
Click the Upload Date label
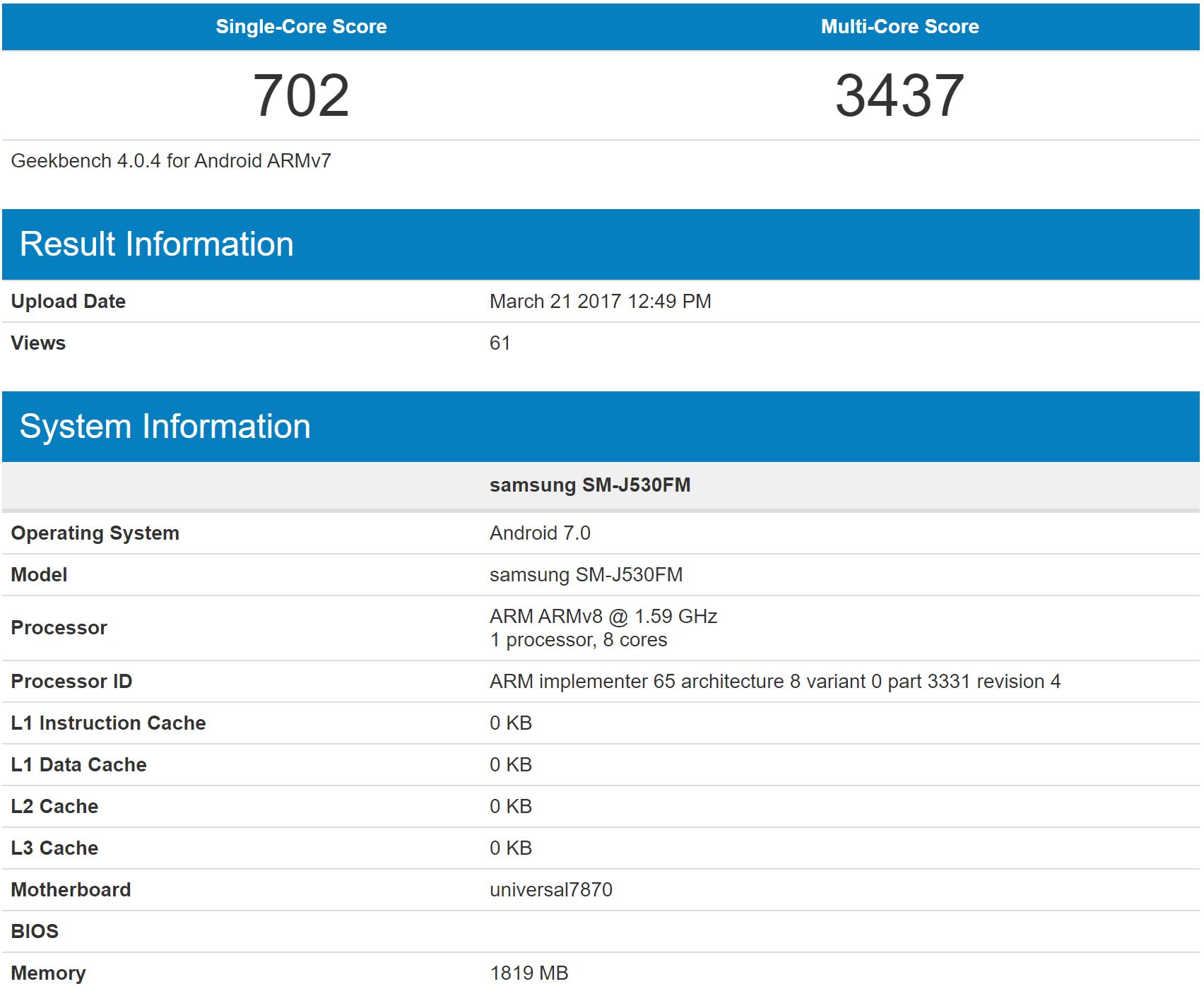68,302
